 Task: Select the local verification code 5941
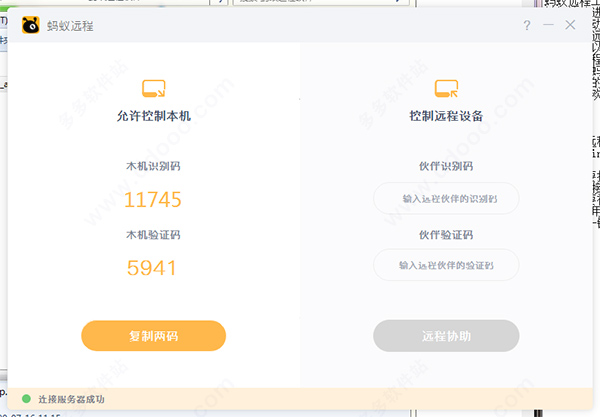(152, 268)
